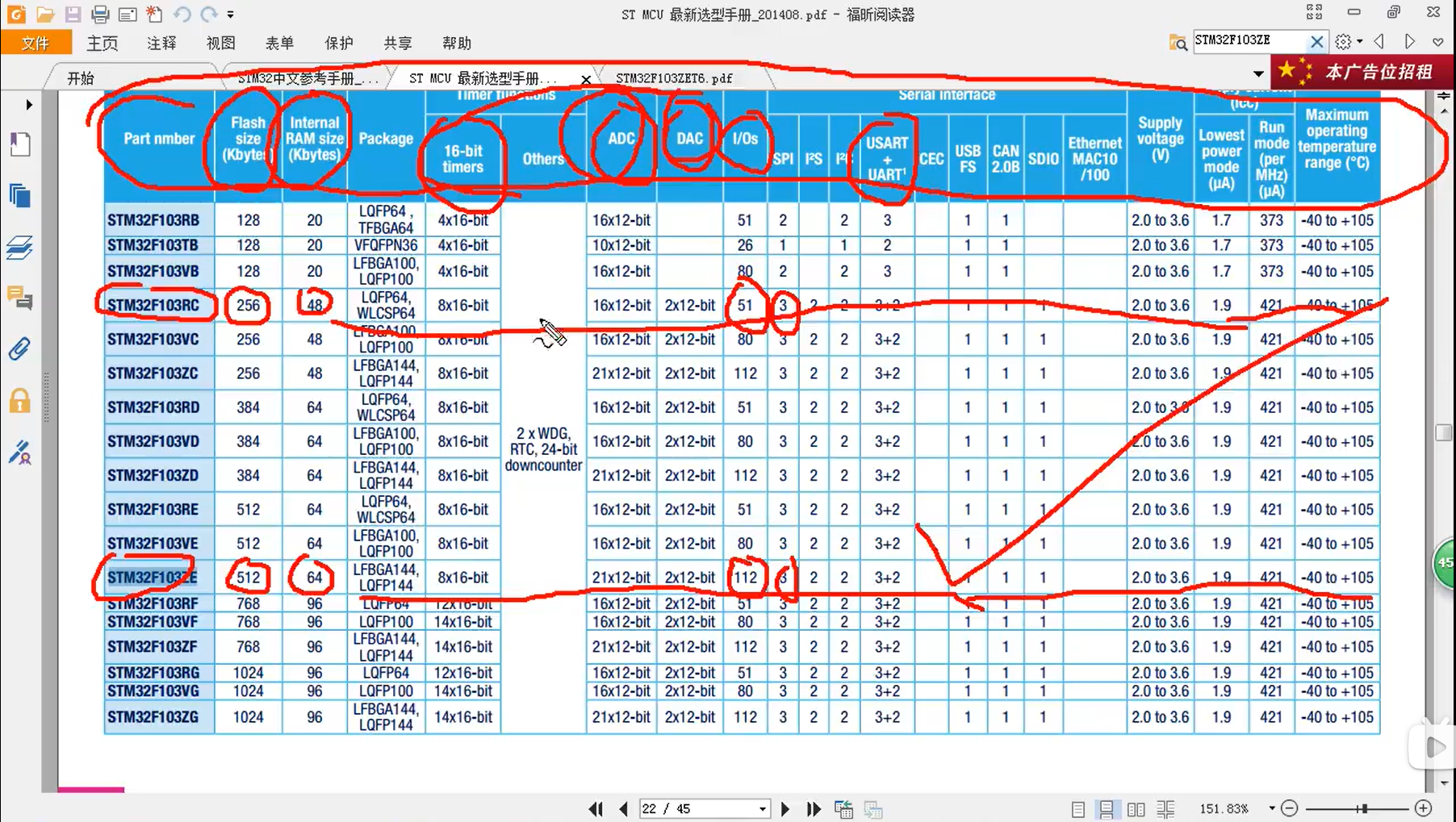Viewport: 1456px width, 822px height.
Task: Go to next search result
Action: pyautogui.click(x=1409, y=41)
